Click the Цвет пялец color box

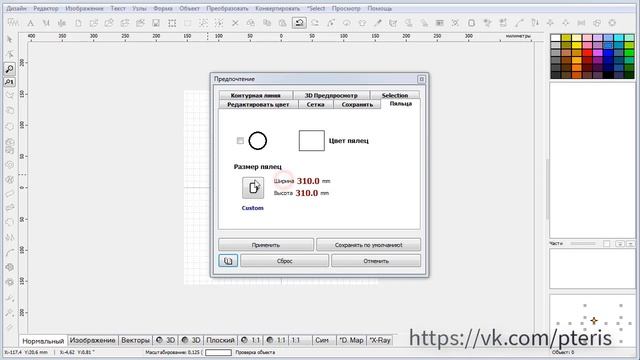312,141
